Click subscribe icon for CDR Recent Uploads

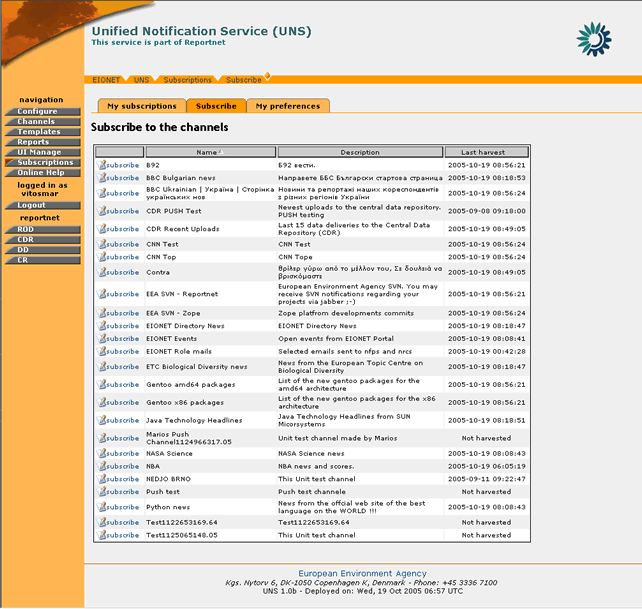coord(102,229)
